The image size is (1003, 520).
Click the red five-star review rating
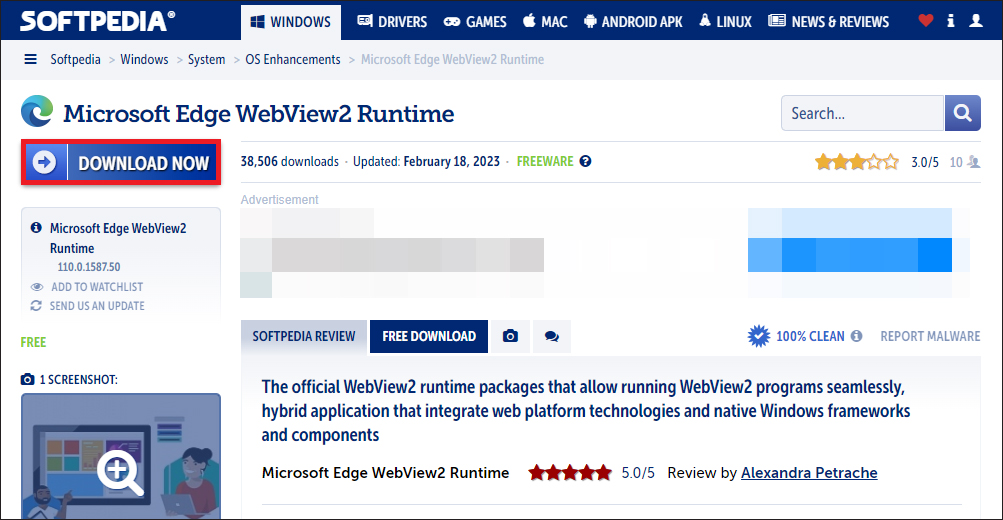tap(570, 473)
